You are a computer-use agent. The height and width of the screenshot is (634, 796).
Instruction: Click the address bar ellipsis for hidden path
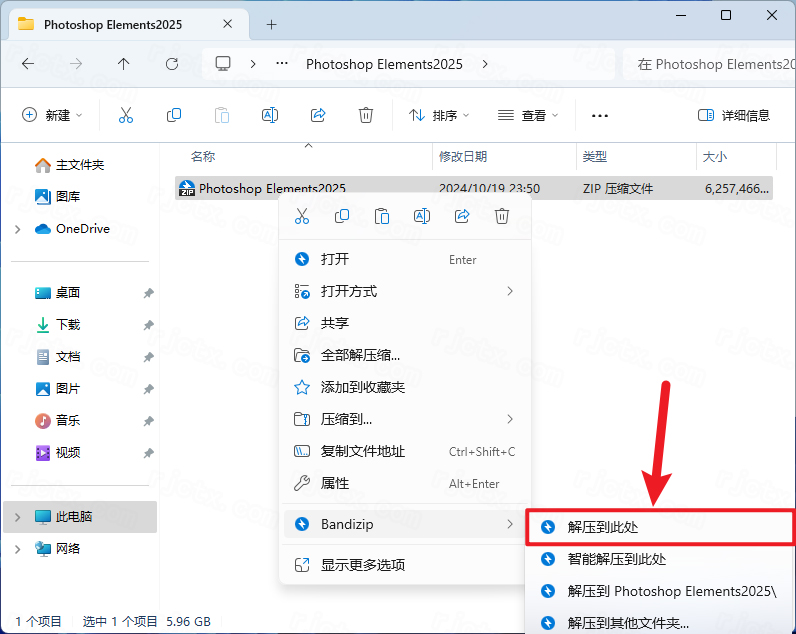pos(282,63)
